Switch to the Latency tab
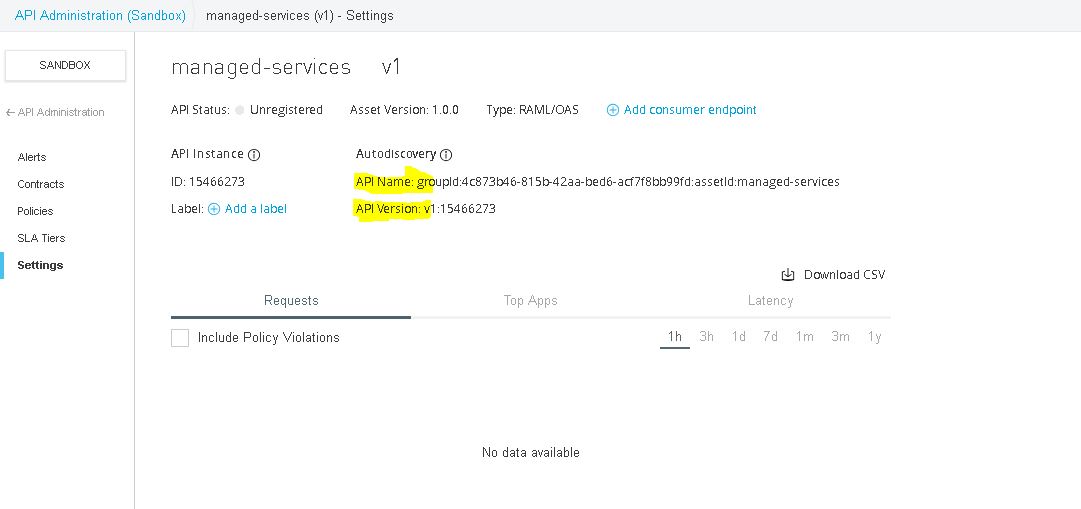Viewport: 1081px width, 509px height. click(770, 300)
